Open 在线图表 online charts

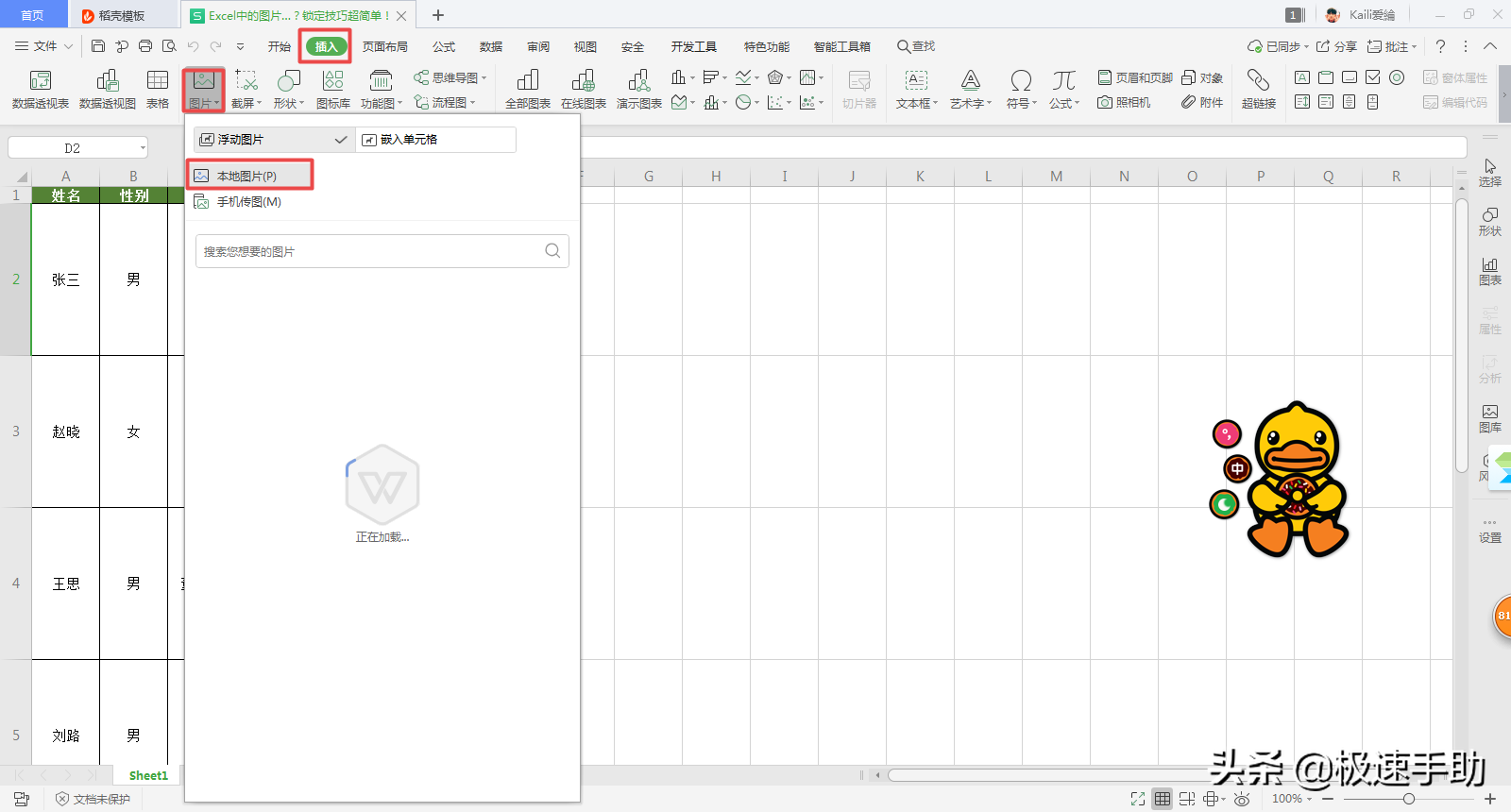pos(584,90)
